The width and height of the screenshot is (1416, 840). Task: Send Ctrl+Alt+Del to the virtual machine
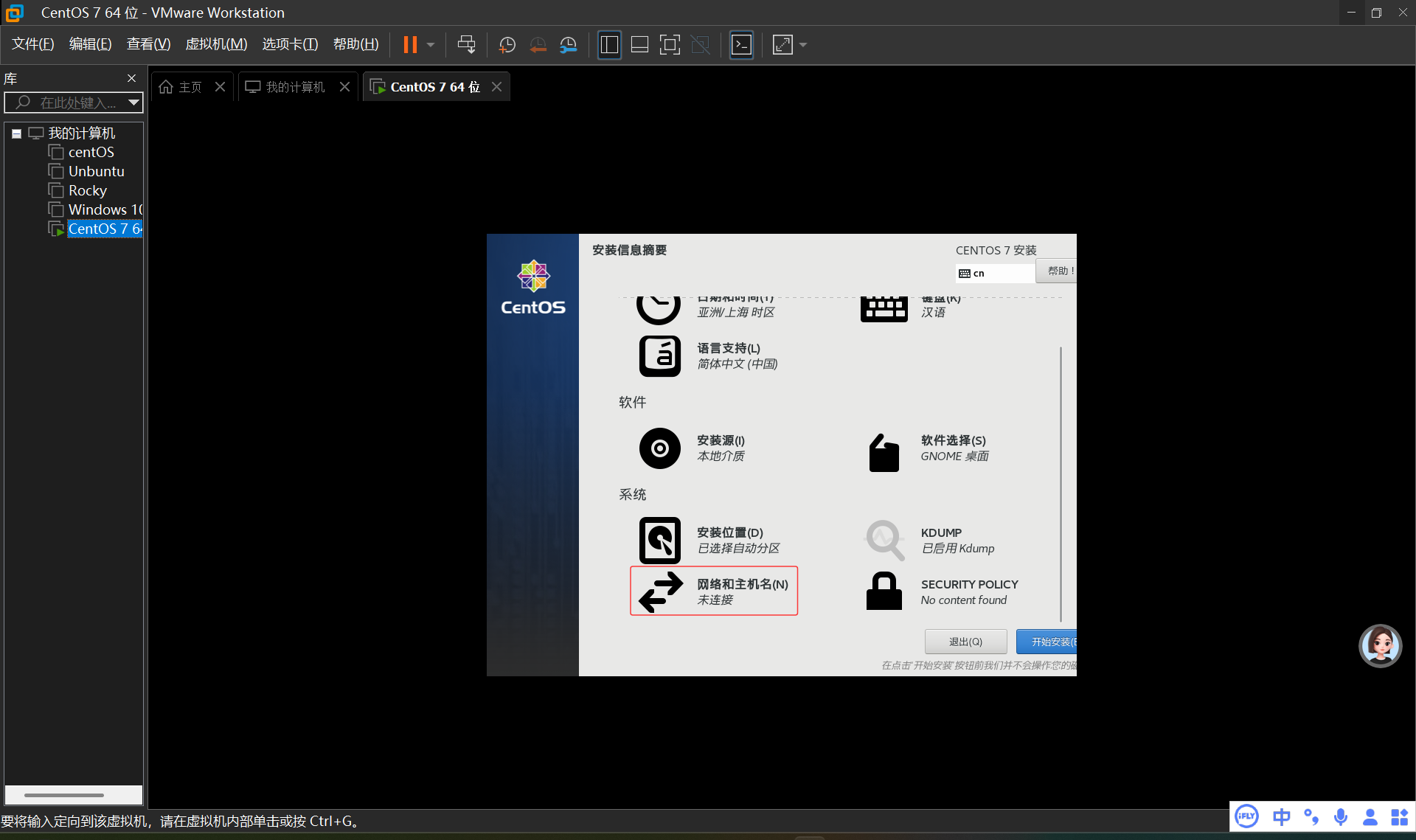(466, 45)
